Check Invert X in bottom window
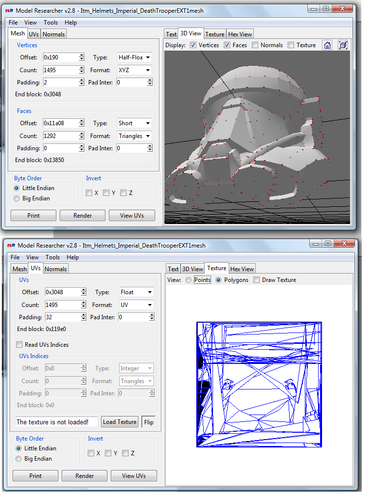Viewport: 370px width, 500px height. click(91, 453)
